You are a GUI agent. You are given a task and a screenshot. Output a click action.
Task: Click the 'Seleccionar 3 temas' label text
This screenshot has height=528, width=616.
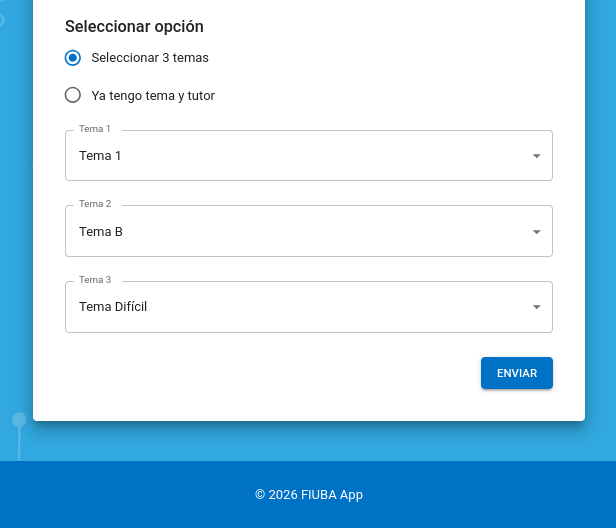(150, 58)
